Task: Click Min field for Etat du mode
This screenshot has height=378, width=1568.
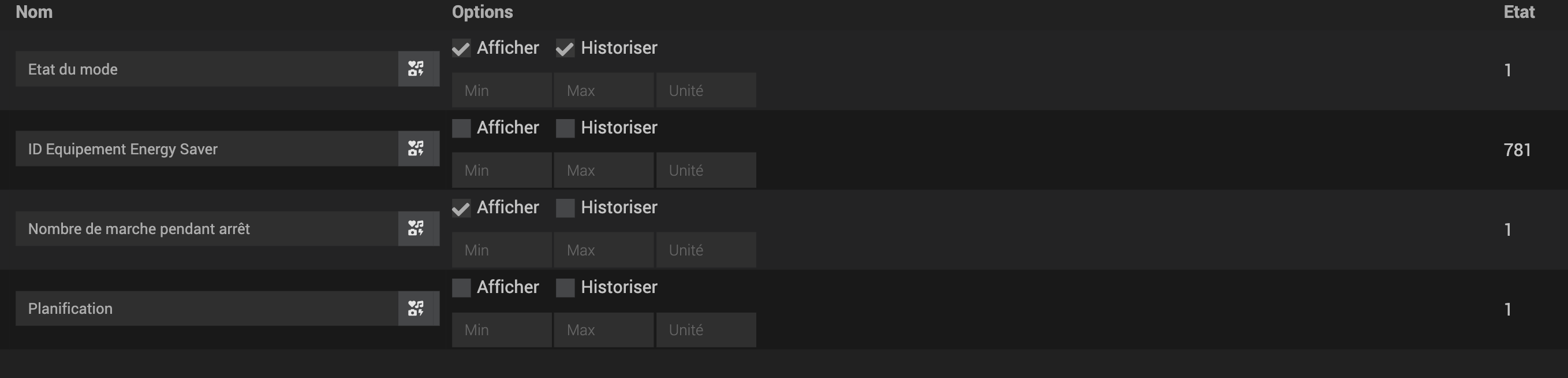Action: (502, 90)
